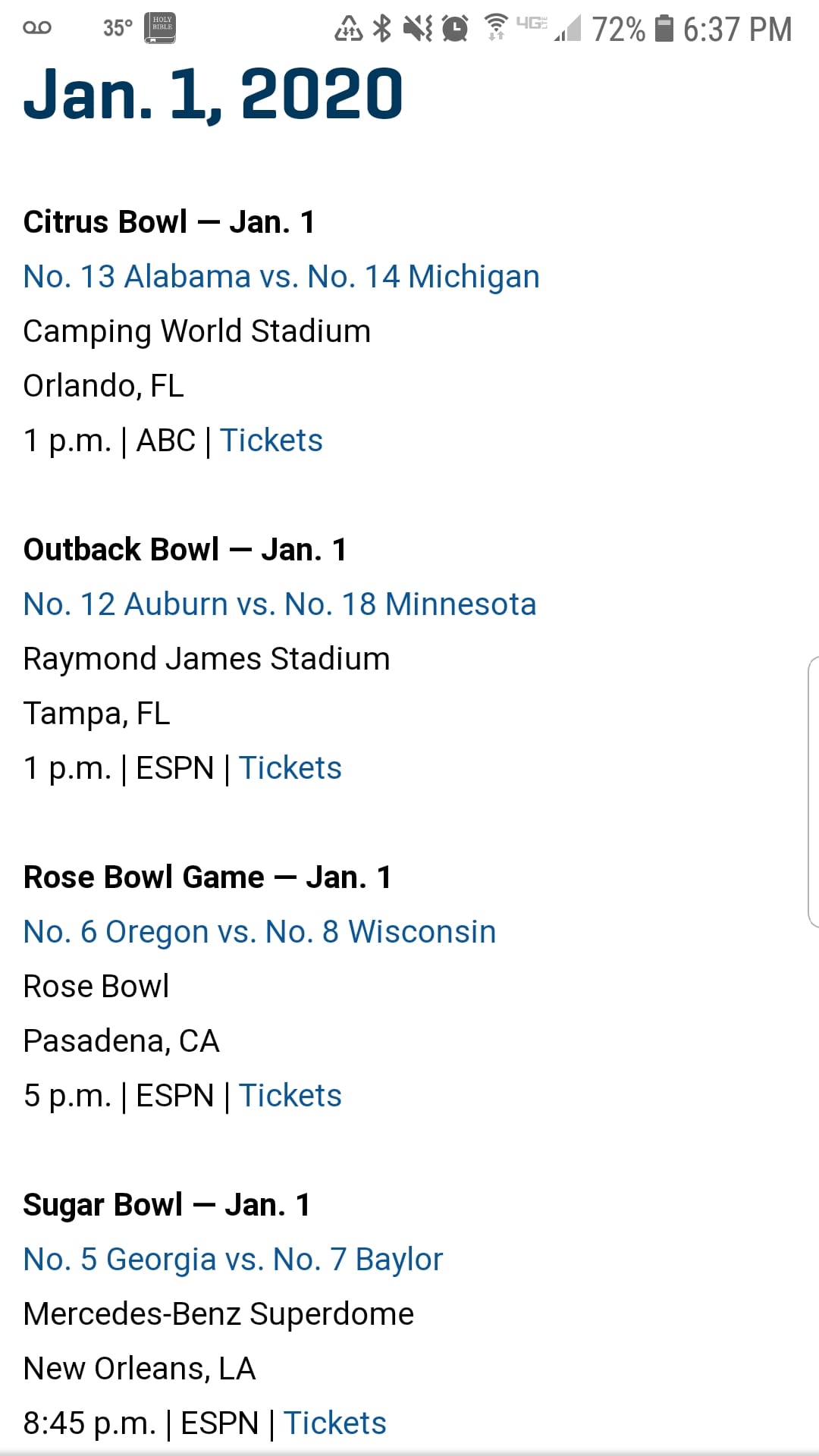Image resolution: width=819 pixels, height=1456 pixels.
Task: Tap the cellular signal strength icon
Action: tap(567, 29)
